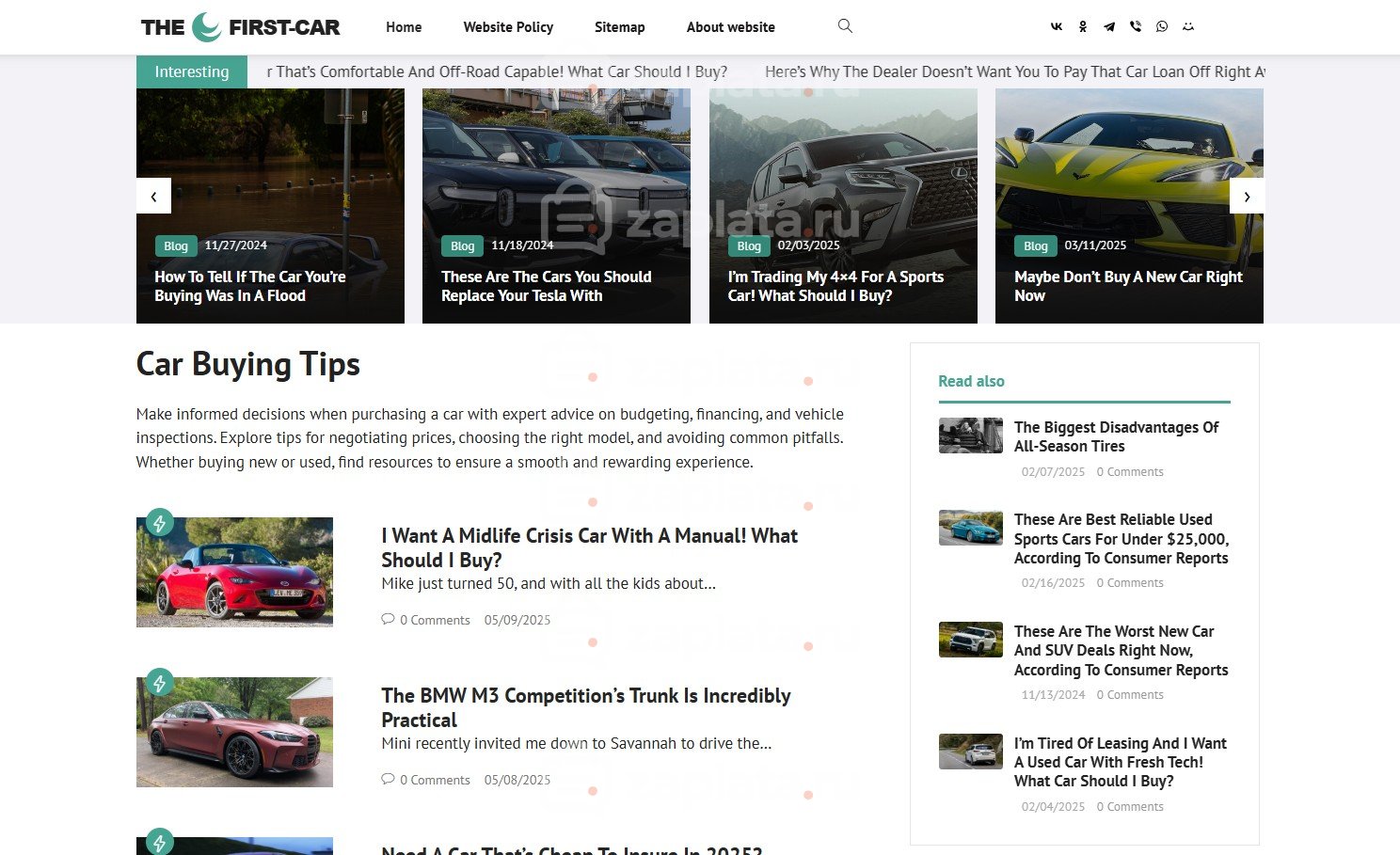
Task: Open Website Policy page
Action: pos(508,27)
